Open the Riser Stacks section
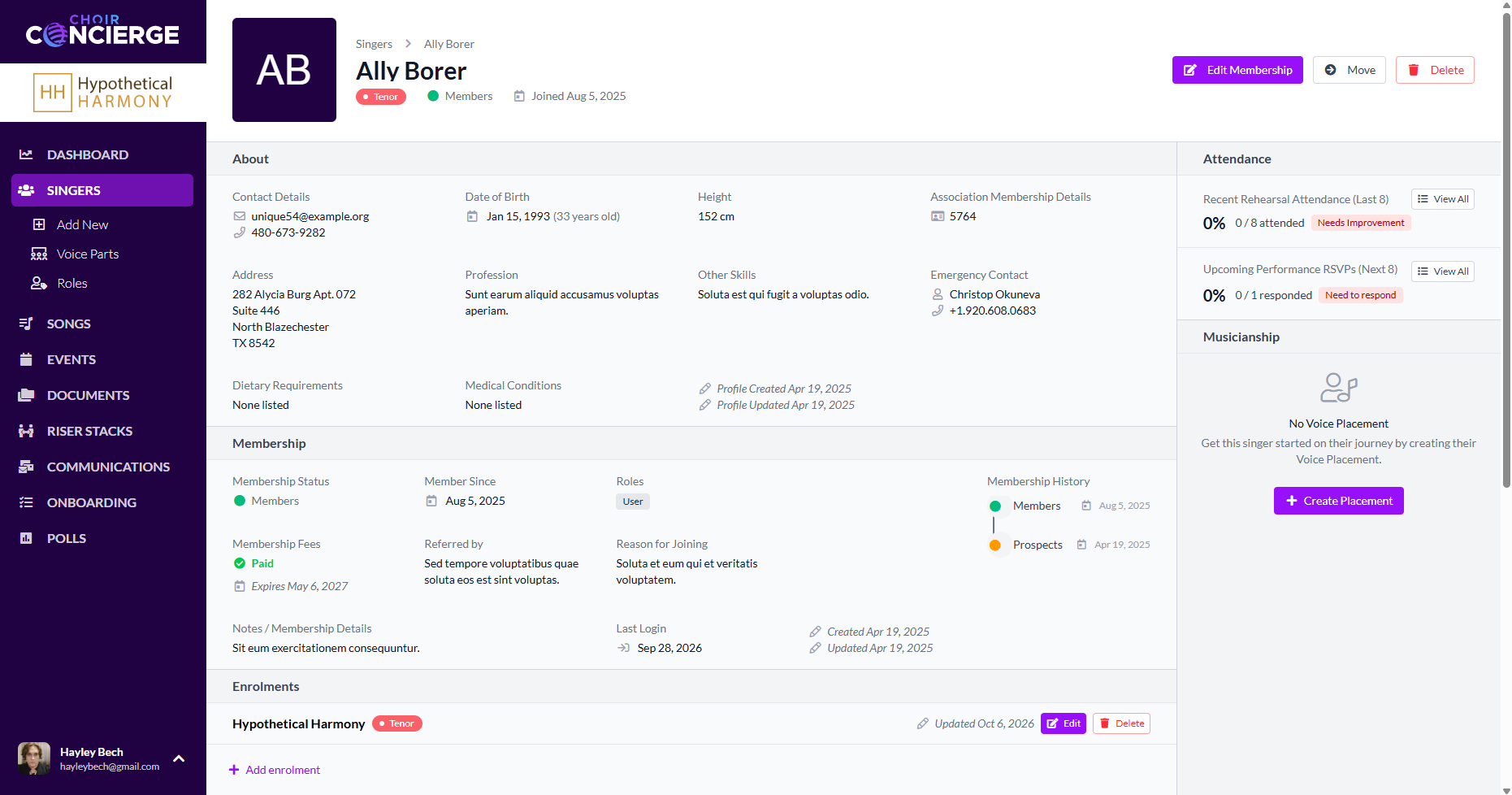This screenshot has width=1512, height=795. coord(102,431)
